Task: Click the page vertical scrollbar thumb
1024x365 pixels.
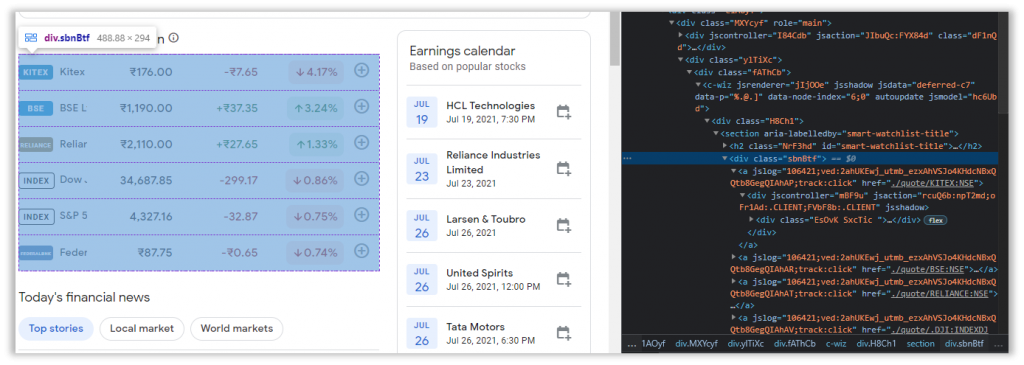Action: pyautogui.click(x=614, y=39)
